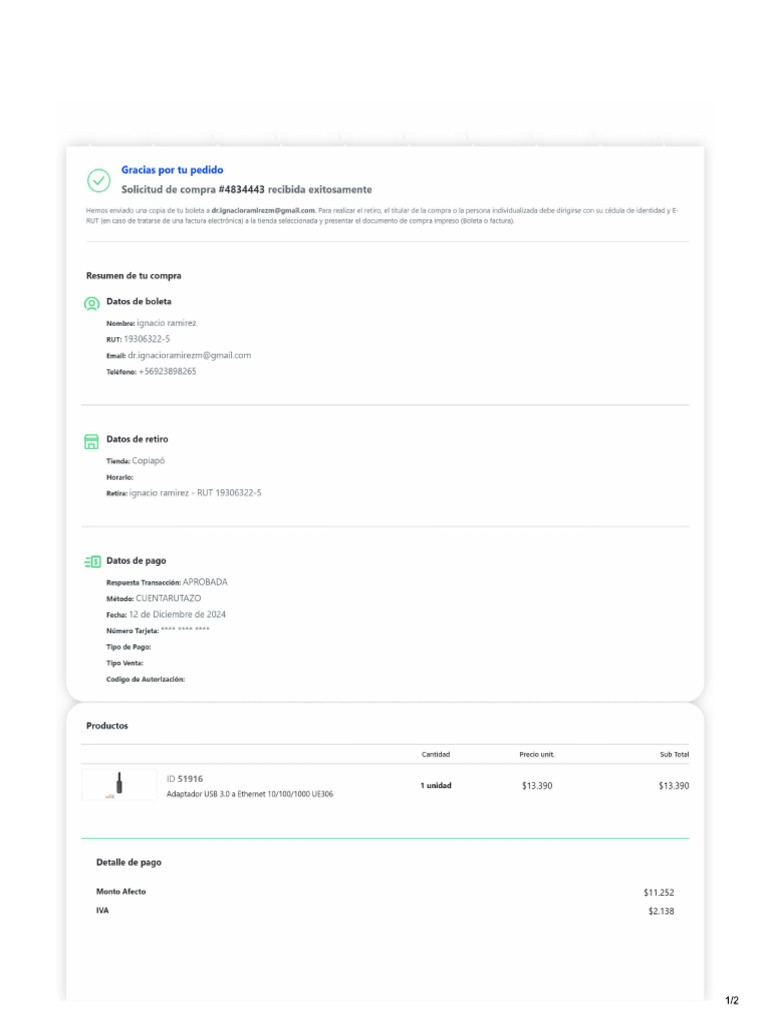Open the USB adapter product thumbnail
Image resolution: width=768 pixels, height=1024 pixels.
click(119, 785)
